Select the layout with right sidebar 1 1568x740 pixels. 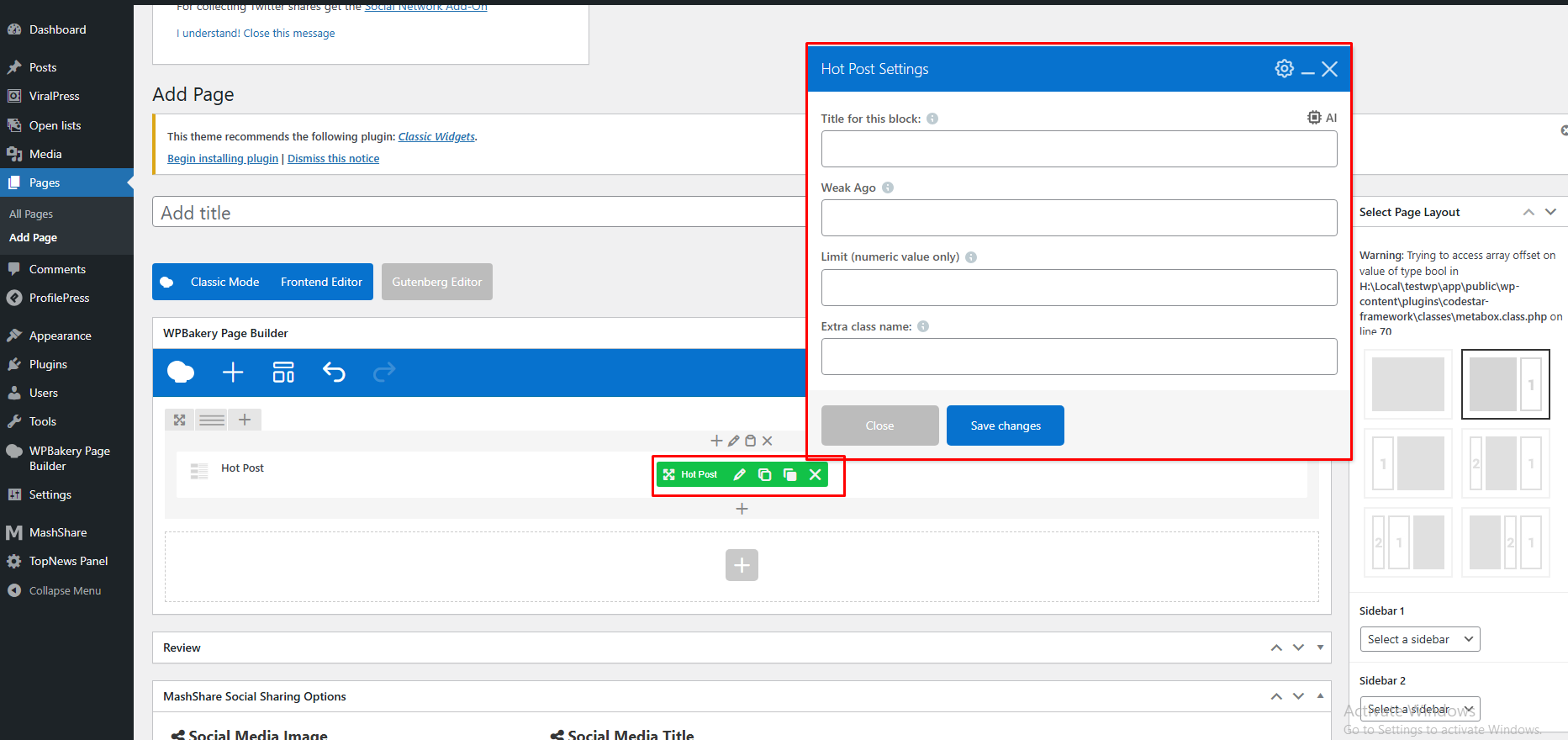pyautogui.click(x=1506, y=384)
